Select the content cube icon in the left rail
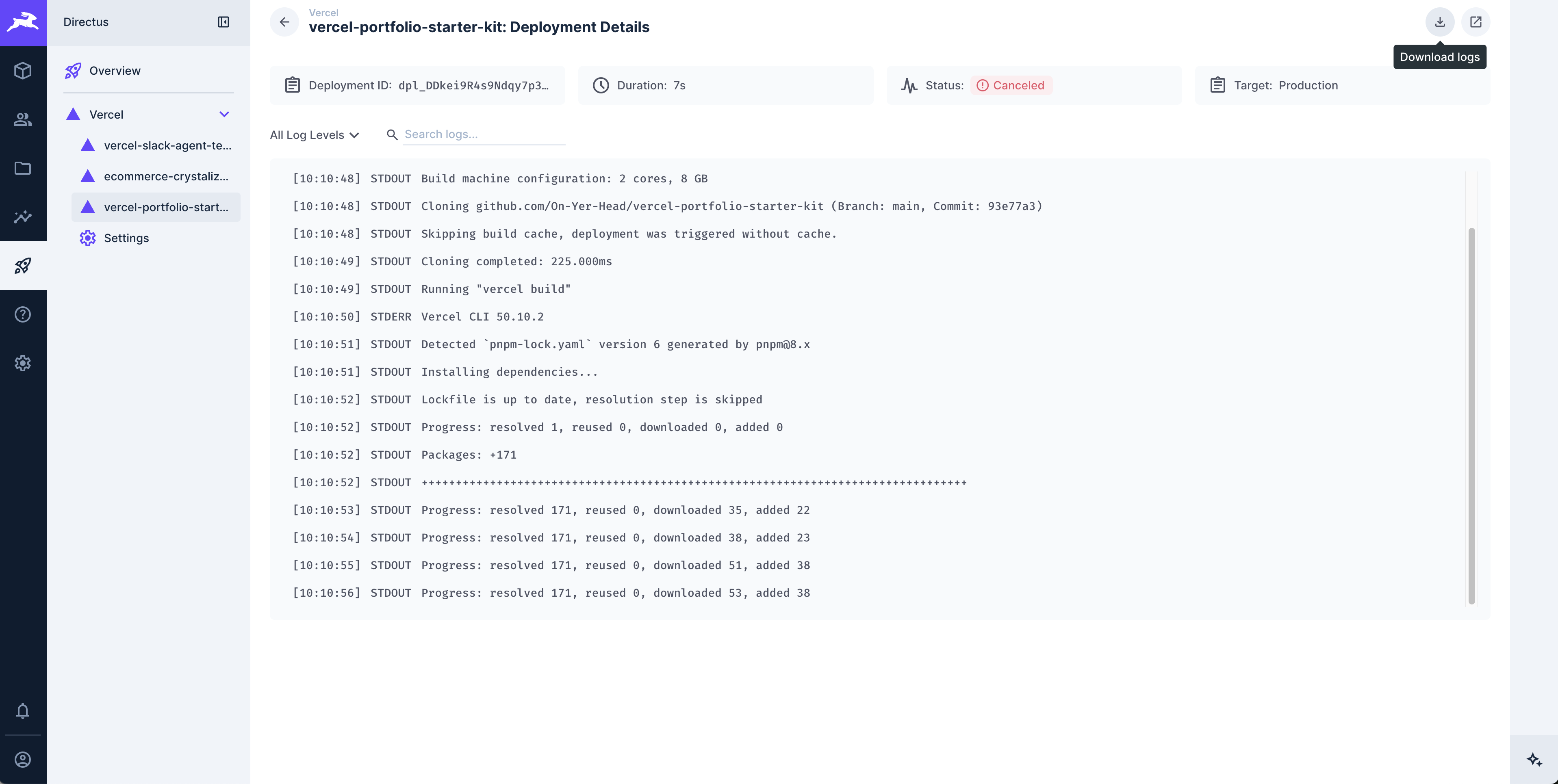1558x784 pixels. [23, 71]
